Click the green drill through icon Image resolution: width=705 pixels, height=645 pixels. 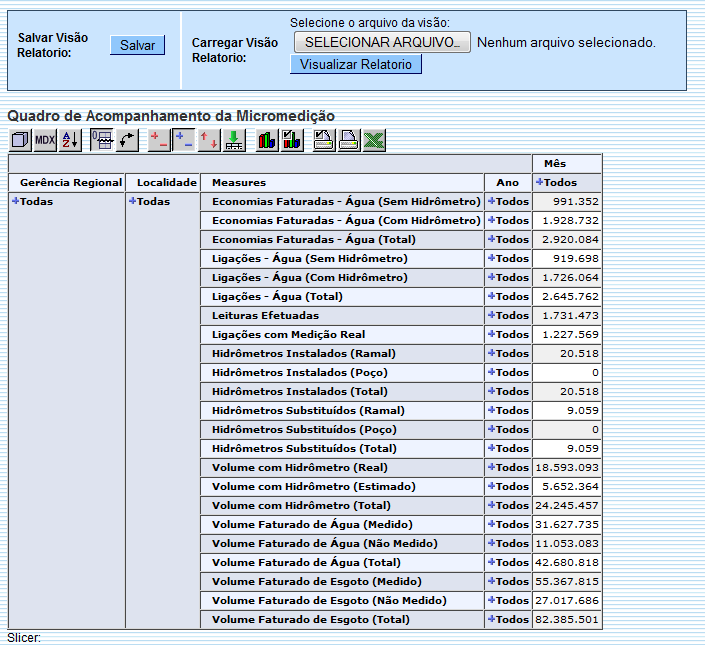(234, 140)
